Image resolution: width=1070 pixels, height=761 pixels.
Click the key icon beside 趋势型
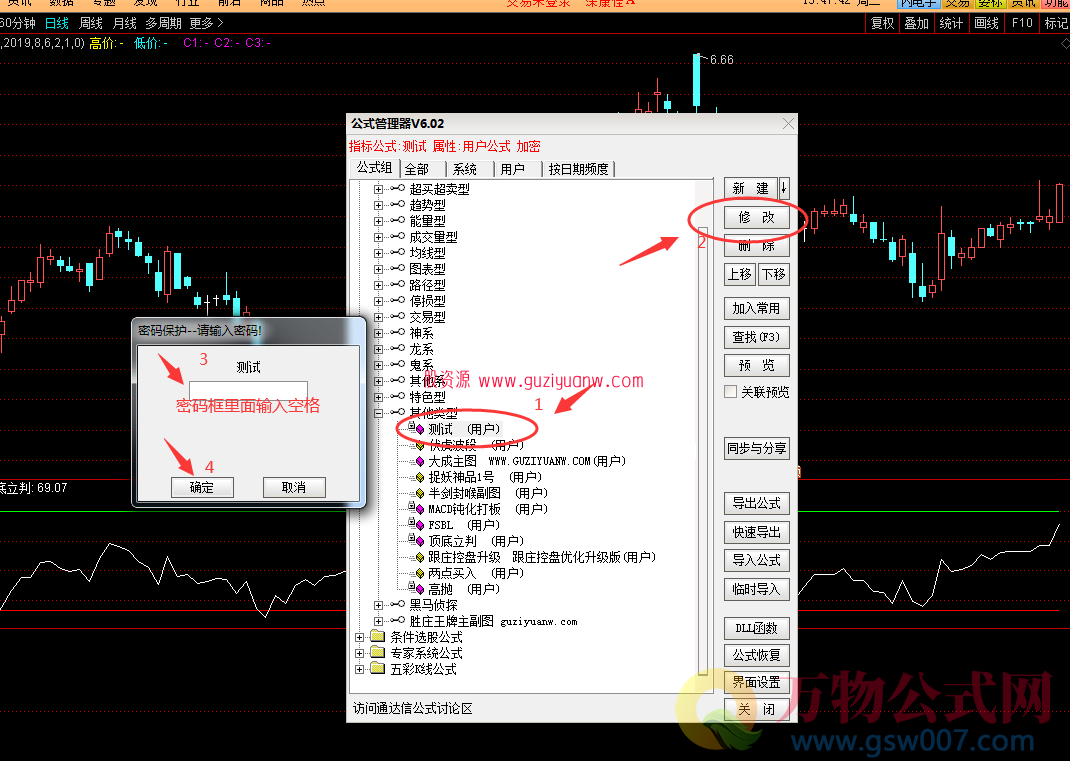coord(397,205)
